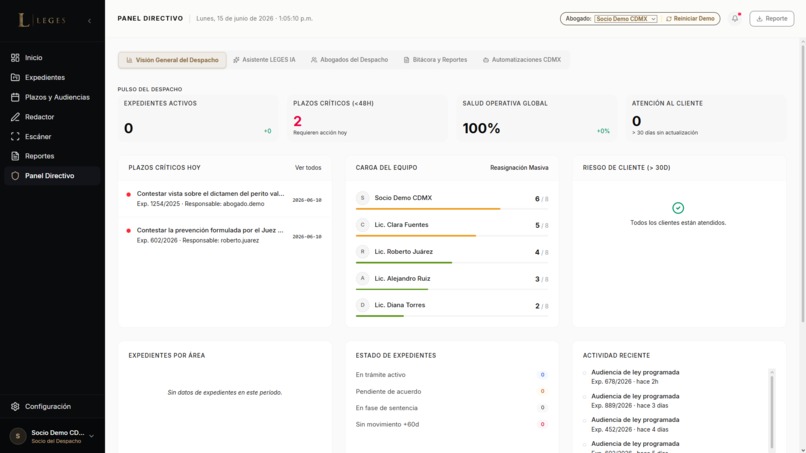Click the Expedientes folder icon
Viewport: 806px width, 453px height.
pyautogui.click(x=15, y=77)
